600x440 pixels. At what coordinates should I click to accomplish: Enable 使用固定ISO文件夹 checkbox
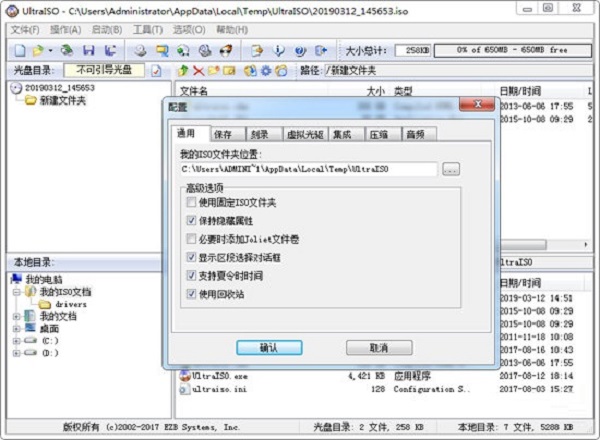(x=191, y=202)
